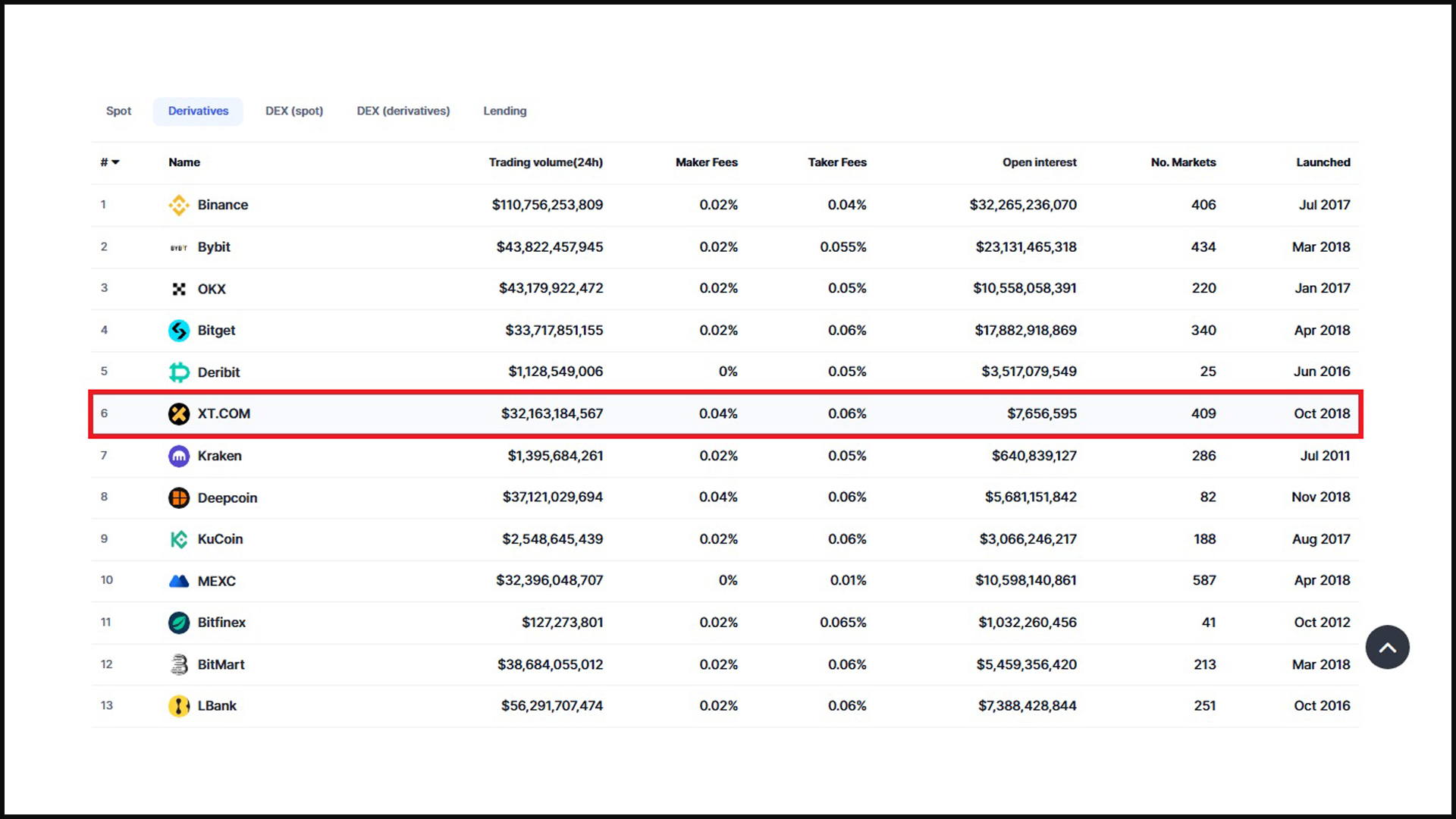This screenshot has height=819, width=1456.
Task: Click the DEX (spot) tab
Action: pyautogui.click(x=294, y=111)
